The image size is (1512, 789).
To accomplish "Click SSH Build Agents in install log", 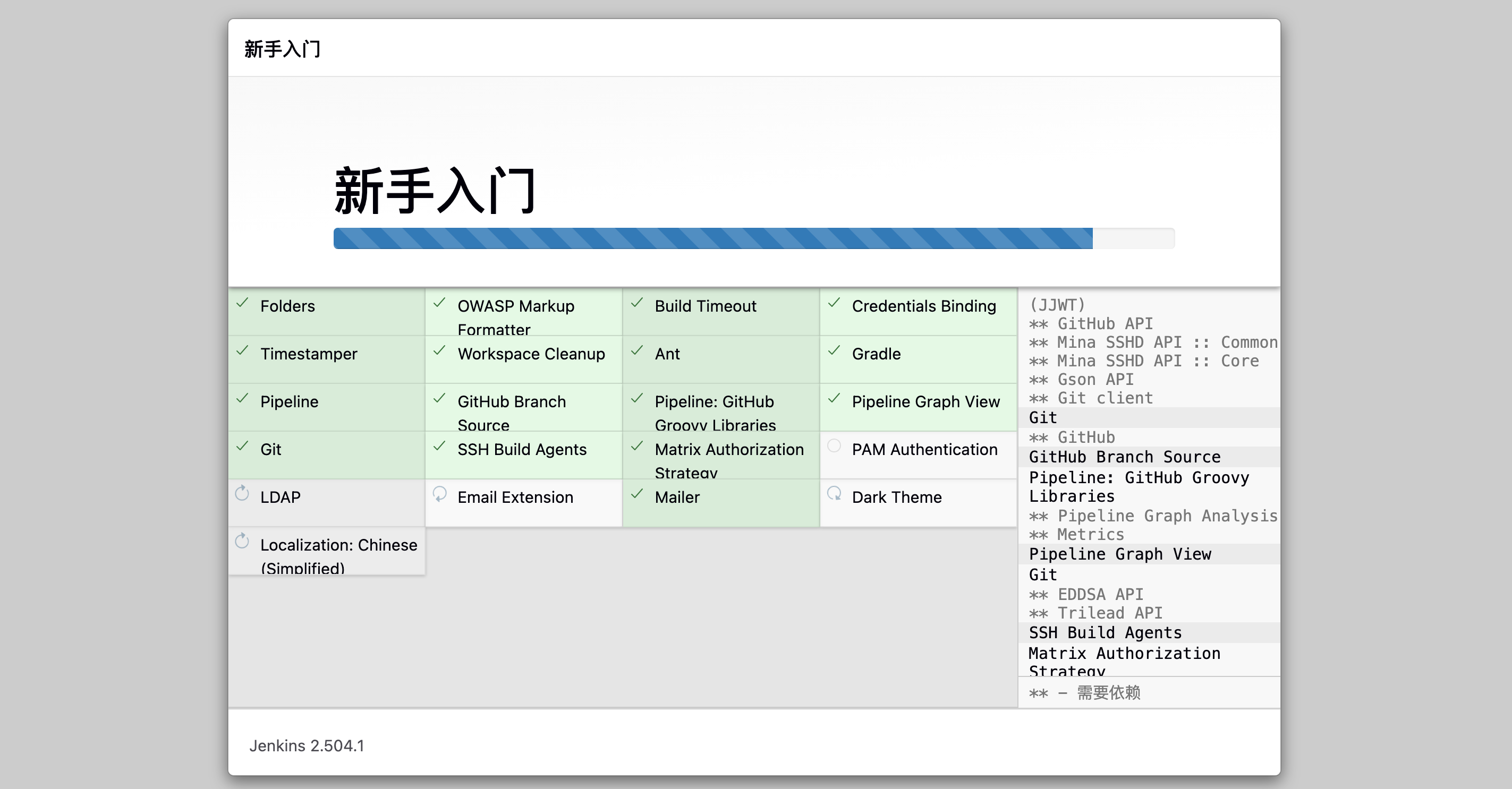I will coord(1105,632).
